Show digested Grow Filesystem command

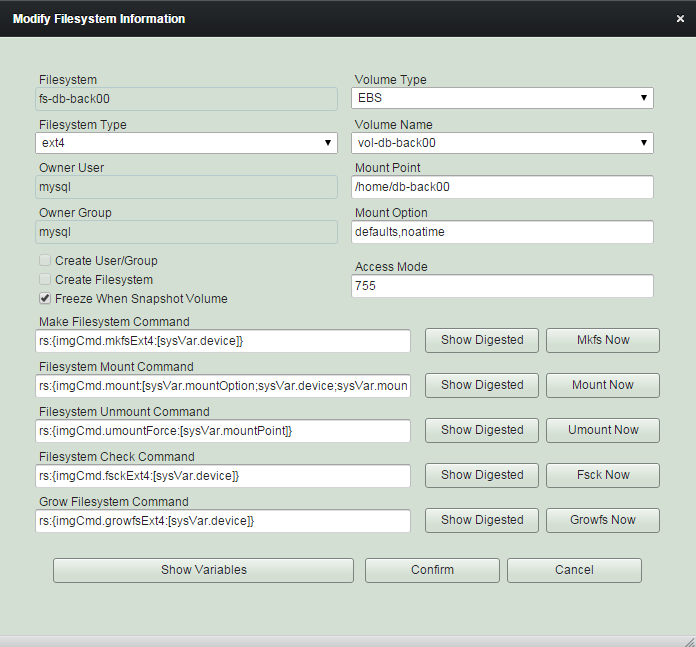tap(482, 520)
